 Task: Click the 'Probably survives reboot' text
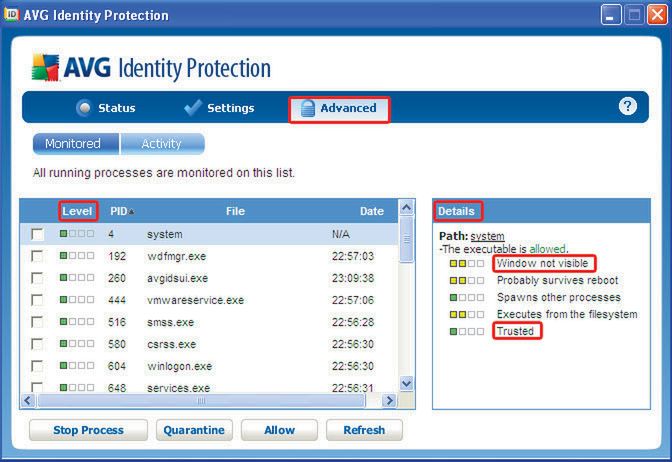click(558, 280)
